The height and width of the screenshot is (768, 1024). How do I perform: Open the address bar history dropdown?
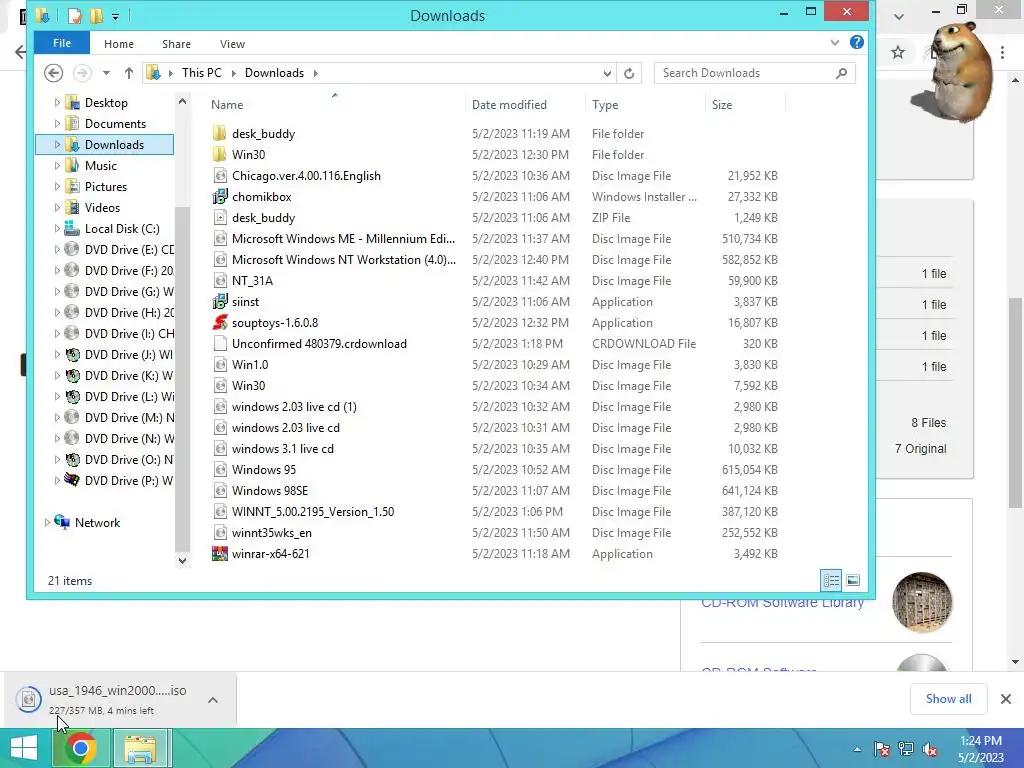coord(607,73)
